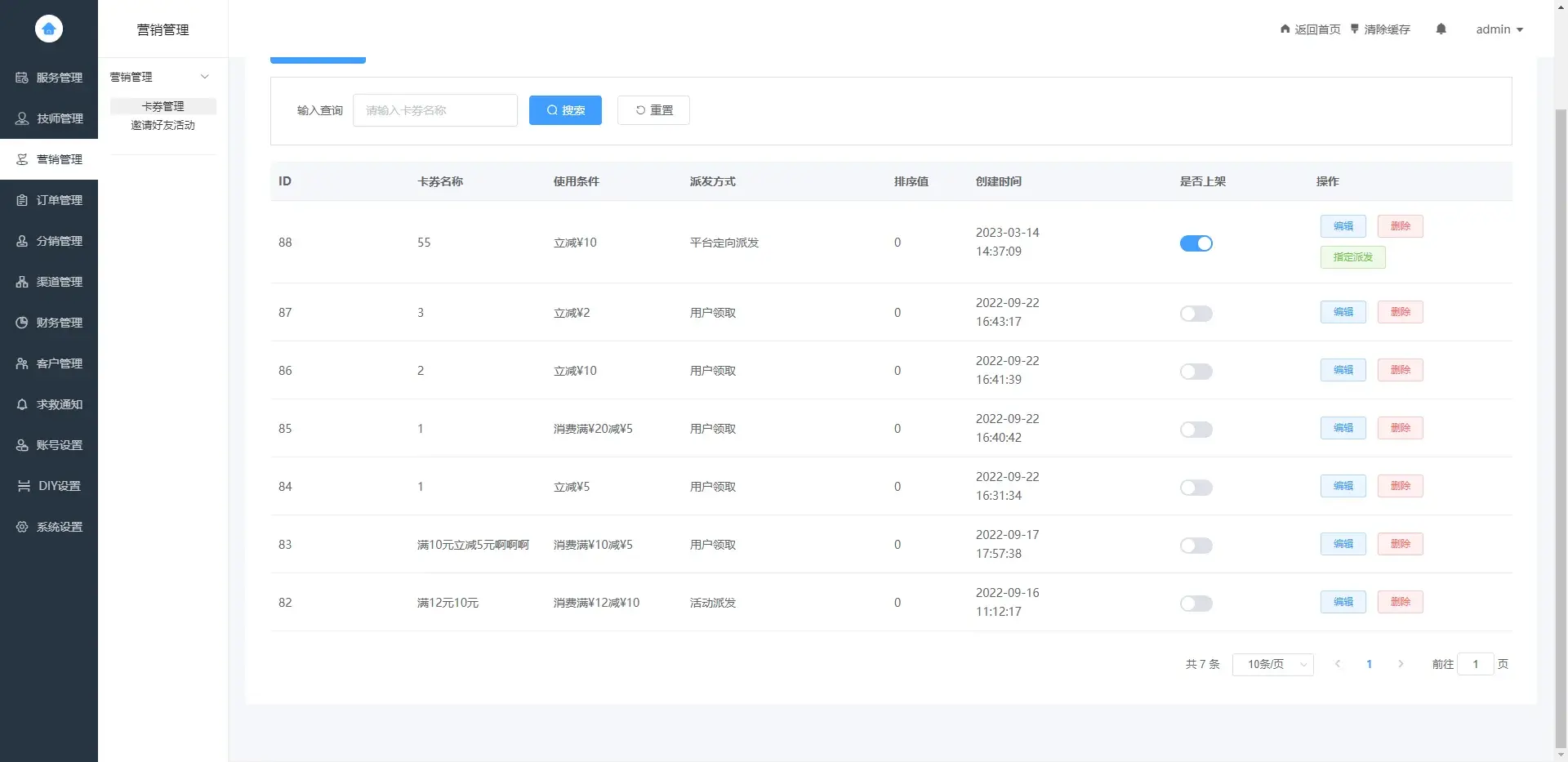Viewport: 1568px width, 762px height.
Task: Select 营销管理 in the sidebar
Action: [x=49, y=159]
